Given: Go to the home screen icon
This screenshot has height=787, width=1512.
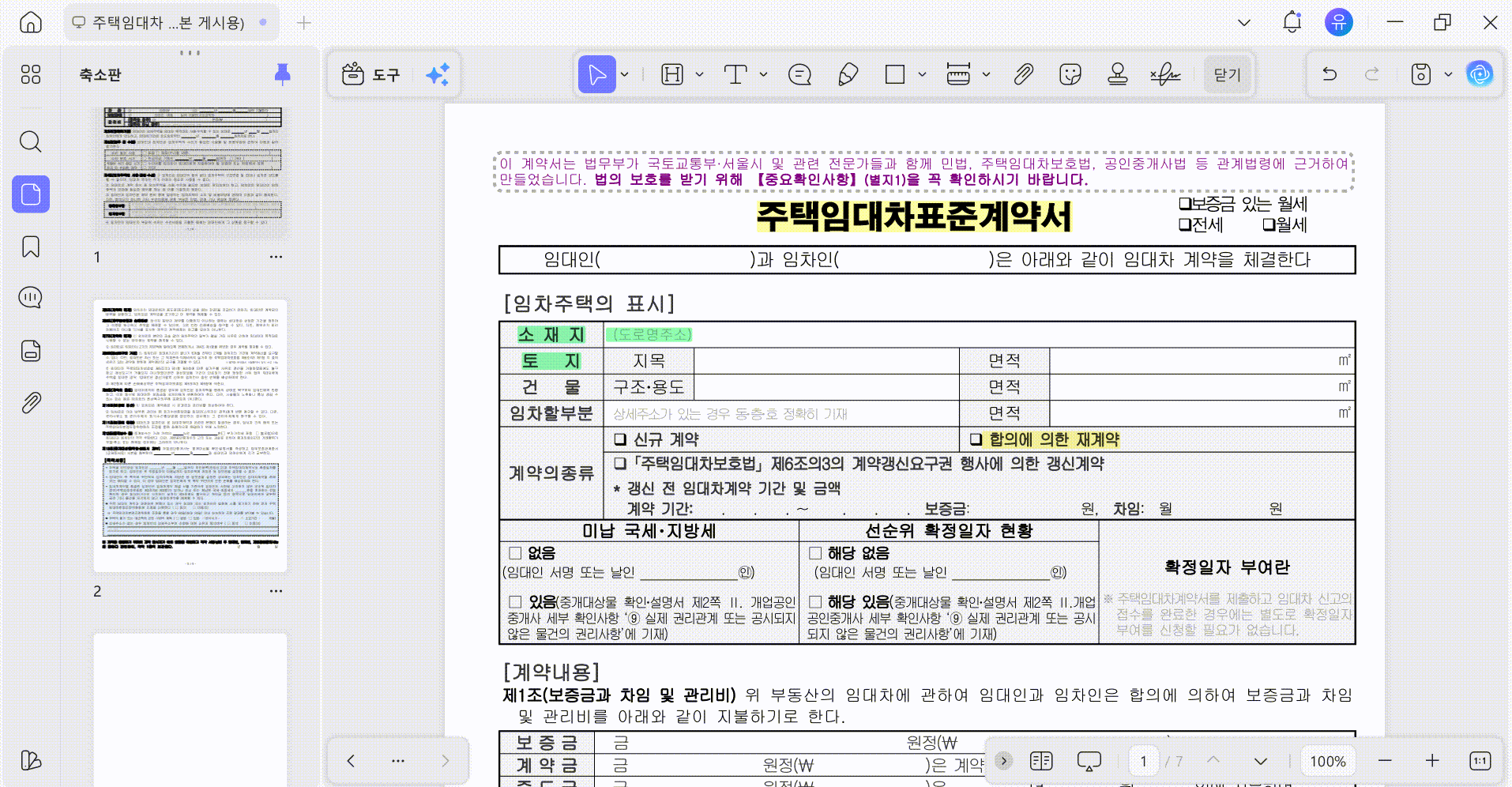Looking at the screenshot, I should pos(31,22).
